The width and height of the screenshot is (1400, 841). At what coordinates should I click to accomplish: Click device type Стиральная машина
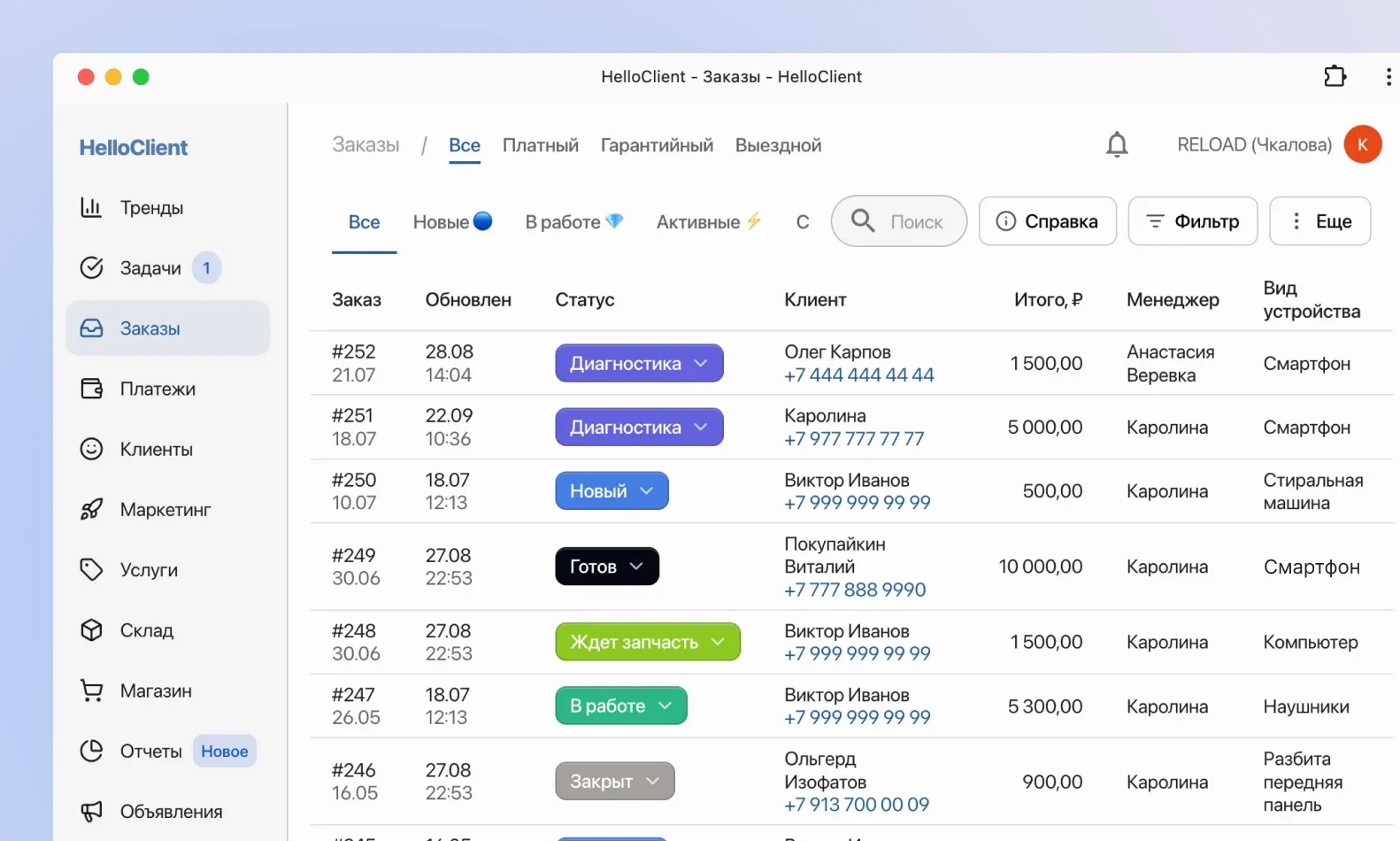coord(1313,491)
